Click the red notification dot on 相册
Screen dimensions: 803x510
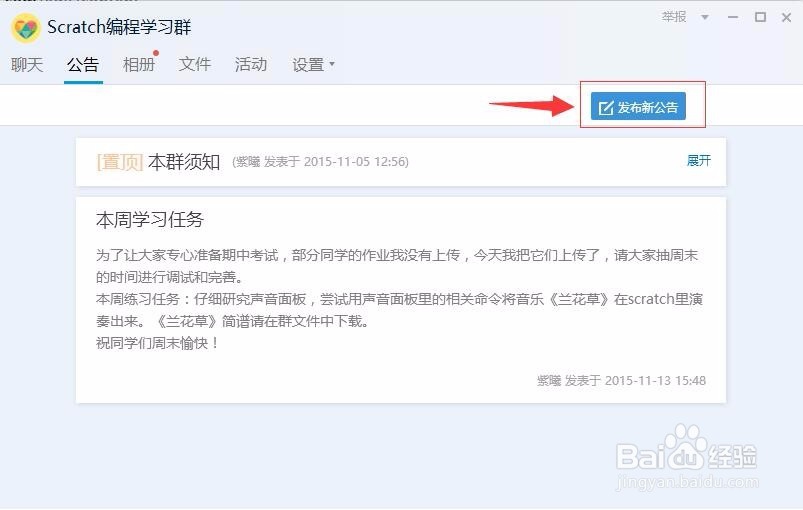click(156, 53)
